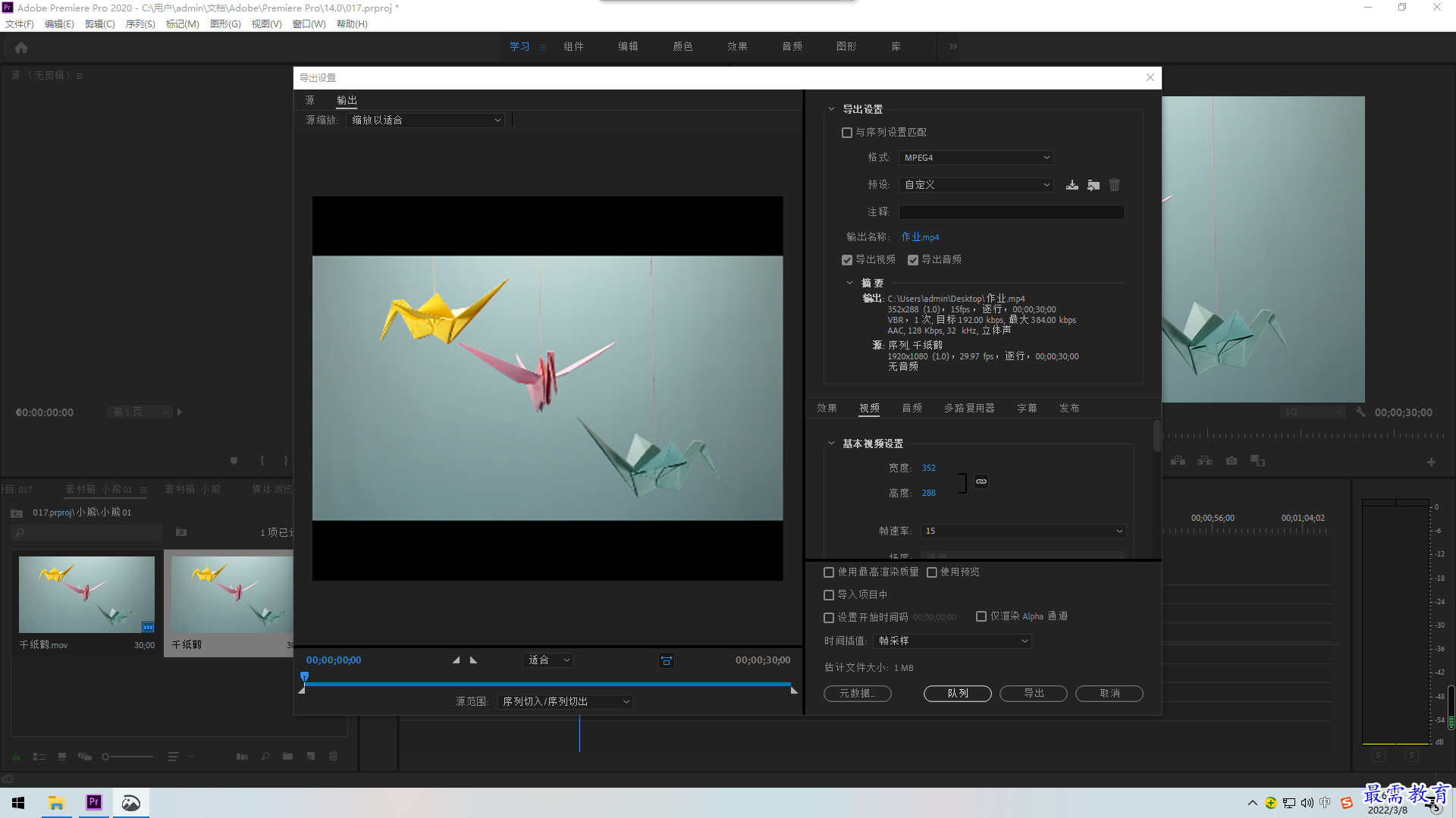
Task: Enable Use Maximum Render Quality checkbox
Action: click(829, 572)
